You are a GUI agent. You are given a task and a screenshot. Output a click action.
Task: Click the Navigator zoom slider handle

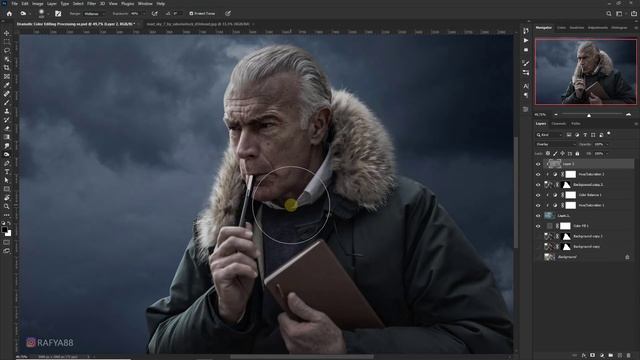pyautogui.click(x=589, y=116)
